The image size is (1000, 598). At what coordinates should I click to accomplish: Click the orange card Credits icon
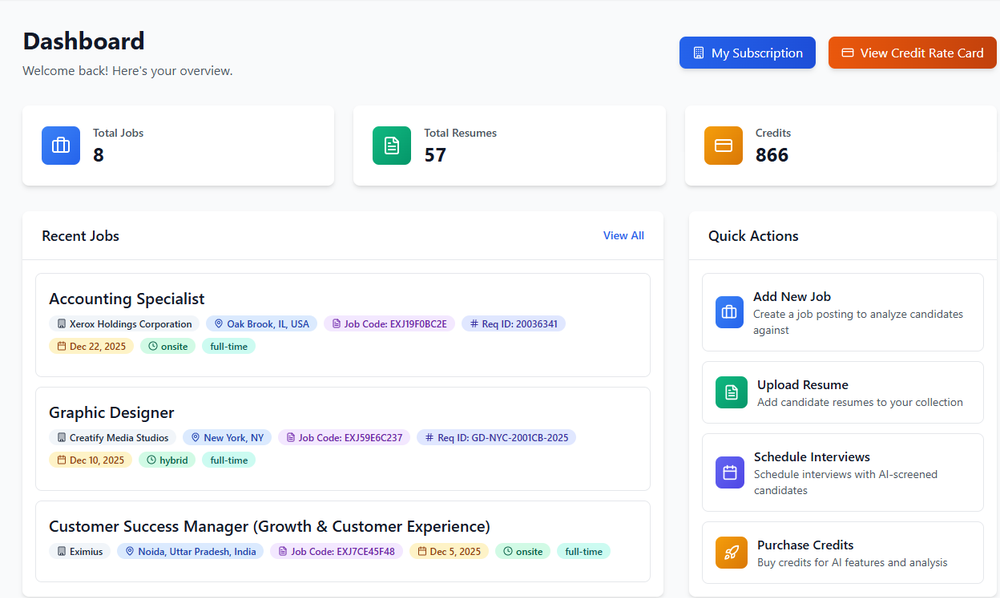(723, 145)
